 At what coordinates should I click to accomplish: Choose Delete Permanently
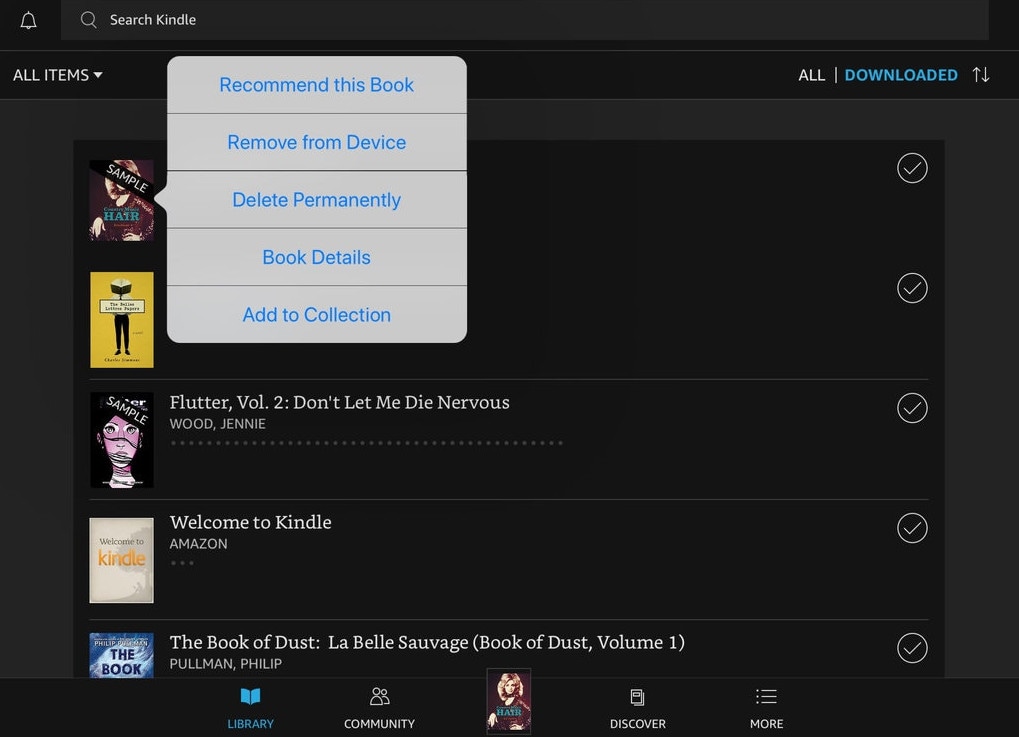point(316,200)
